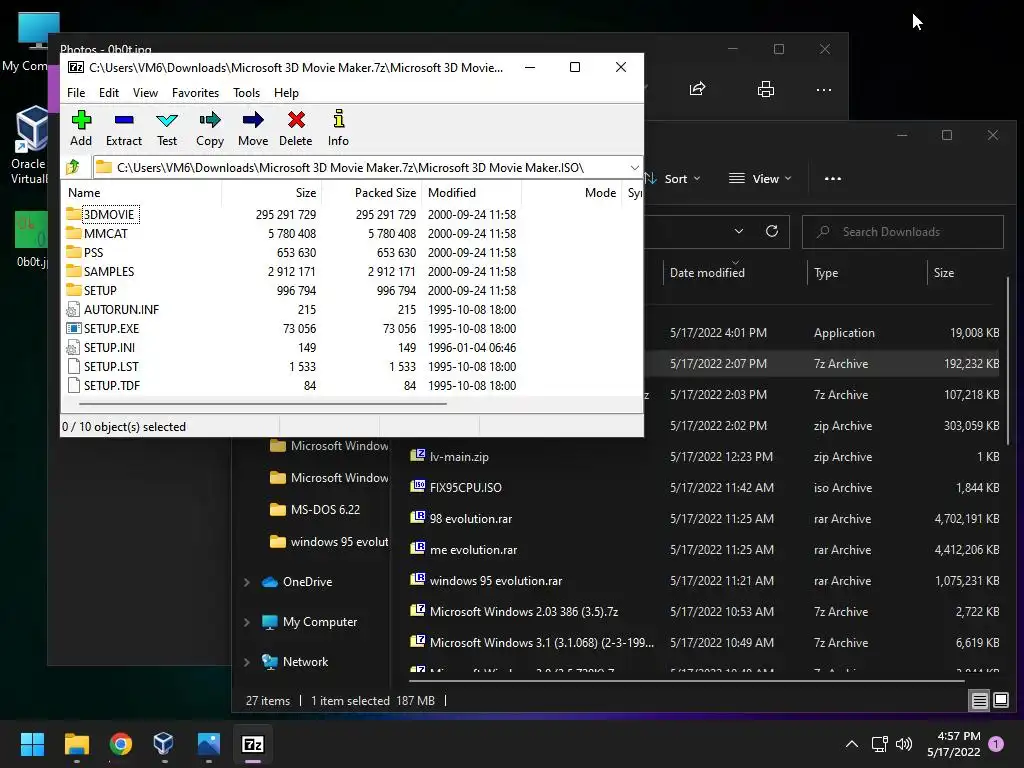
Task: Expand the OneDrive tree node
Action: 247,582
